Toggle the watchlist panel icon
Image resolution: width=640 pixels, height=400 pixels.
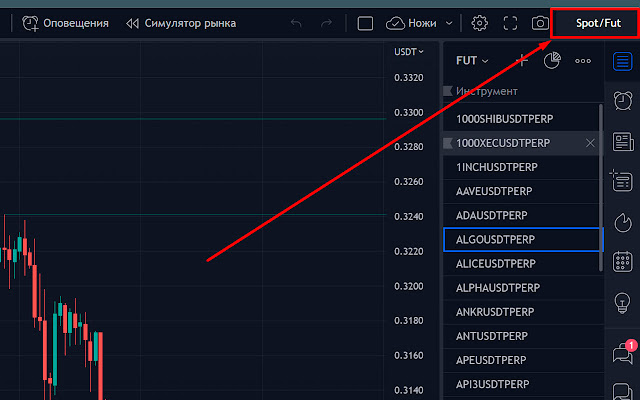click(x=622, y=62)
